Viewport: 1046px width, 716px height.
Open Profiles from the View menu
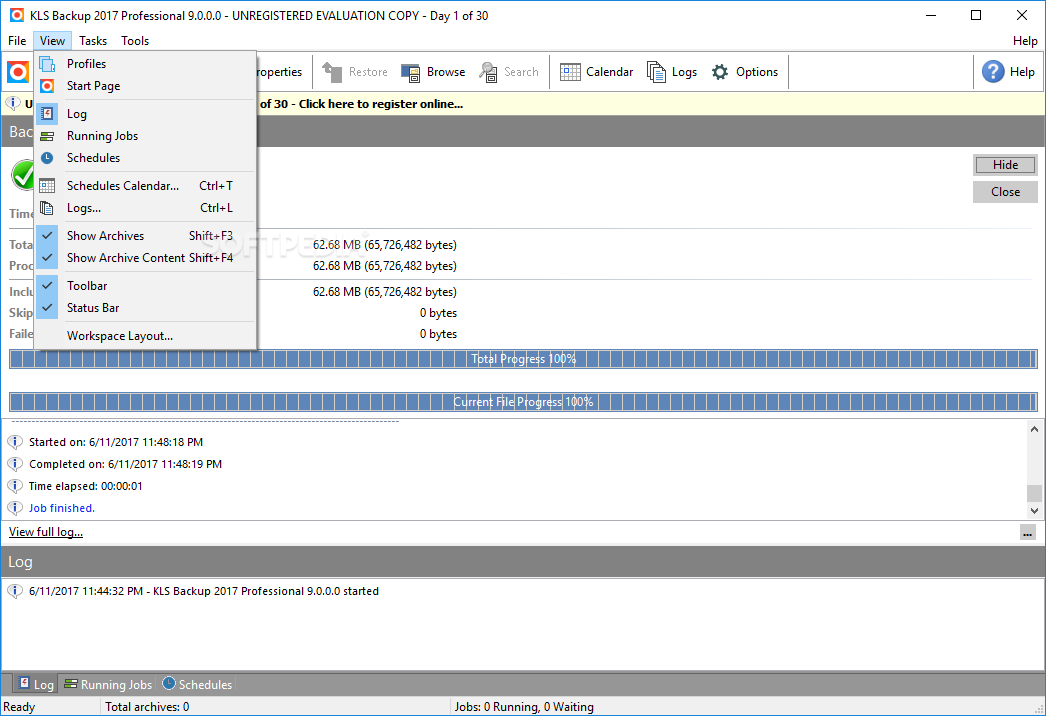(x=145, y=63)
